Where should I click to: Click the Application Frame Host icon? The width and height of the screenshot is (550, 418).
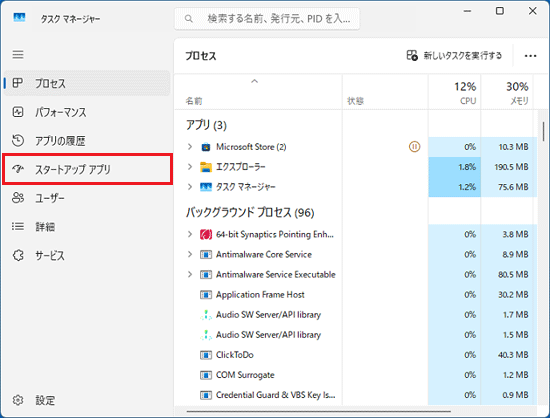[x=206, y=295]
